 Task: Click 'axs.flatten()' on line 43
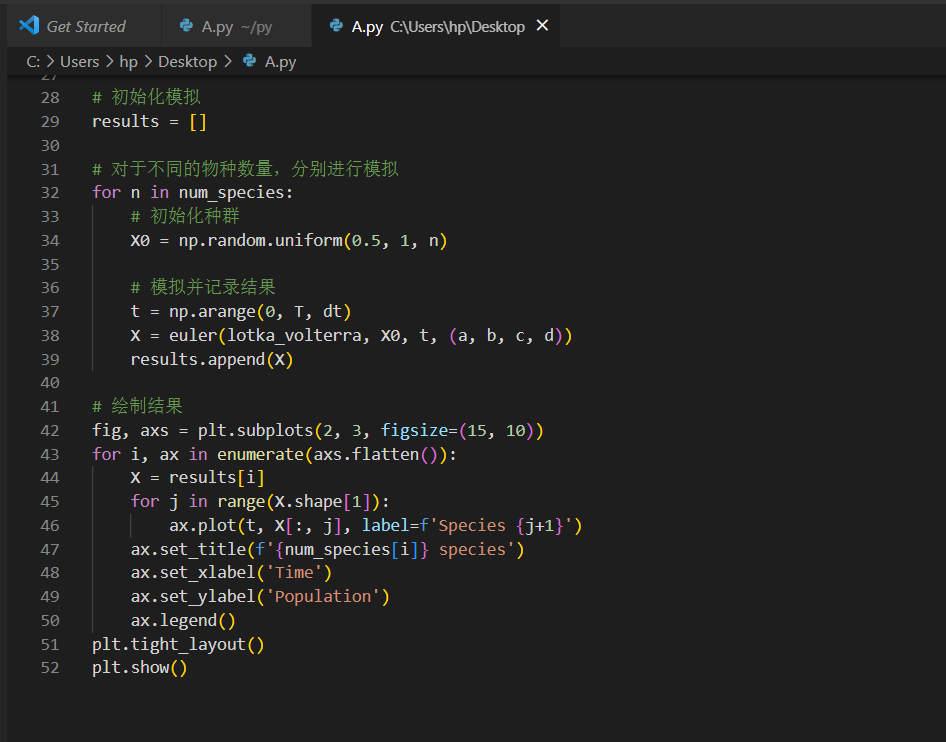tap(376, 454)
